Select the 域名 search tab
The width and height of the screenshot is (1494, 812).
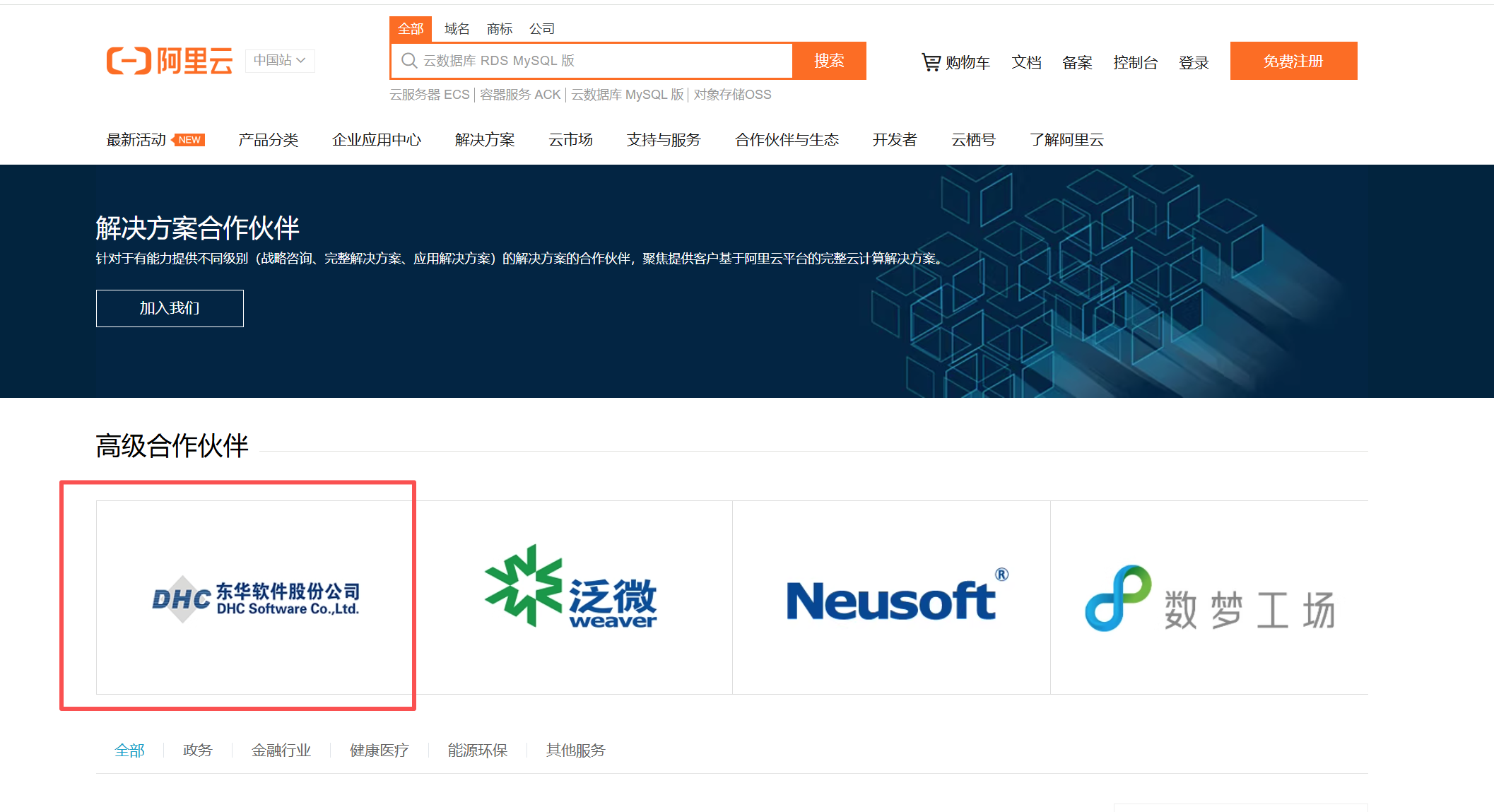pyautogui.click(x=457, y=29)
